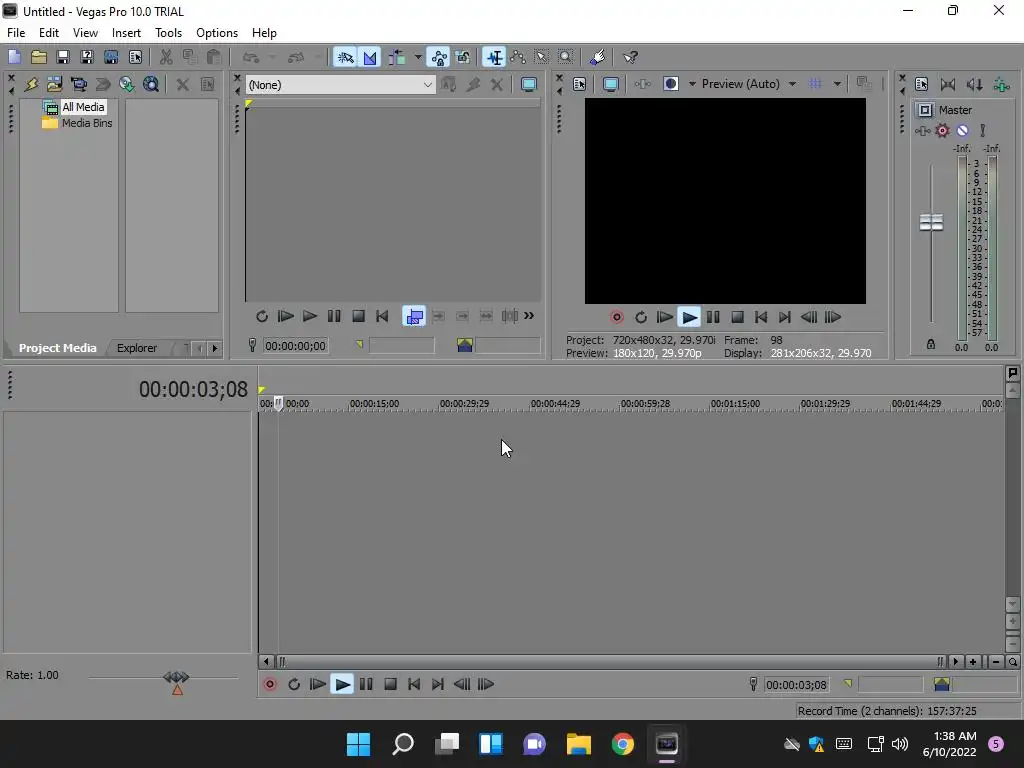Toggle Loop Playback in timeline transport
1024x768 pixels.
point(294,684)
